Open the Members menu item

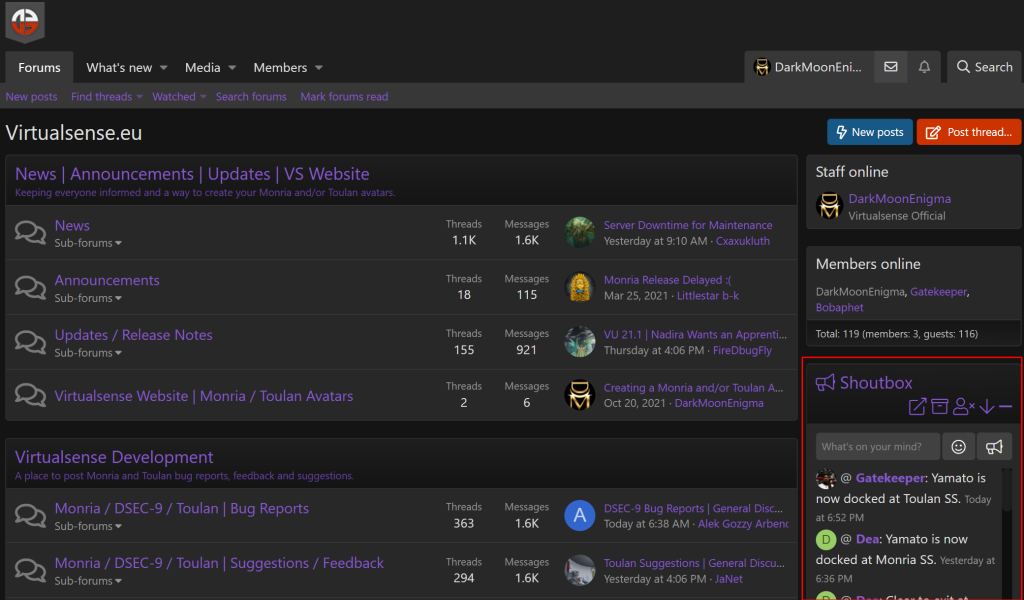[280, 67]
